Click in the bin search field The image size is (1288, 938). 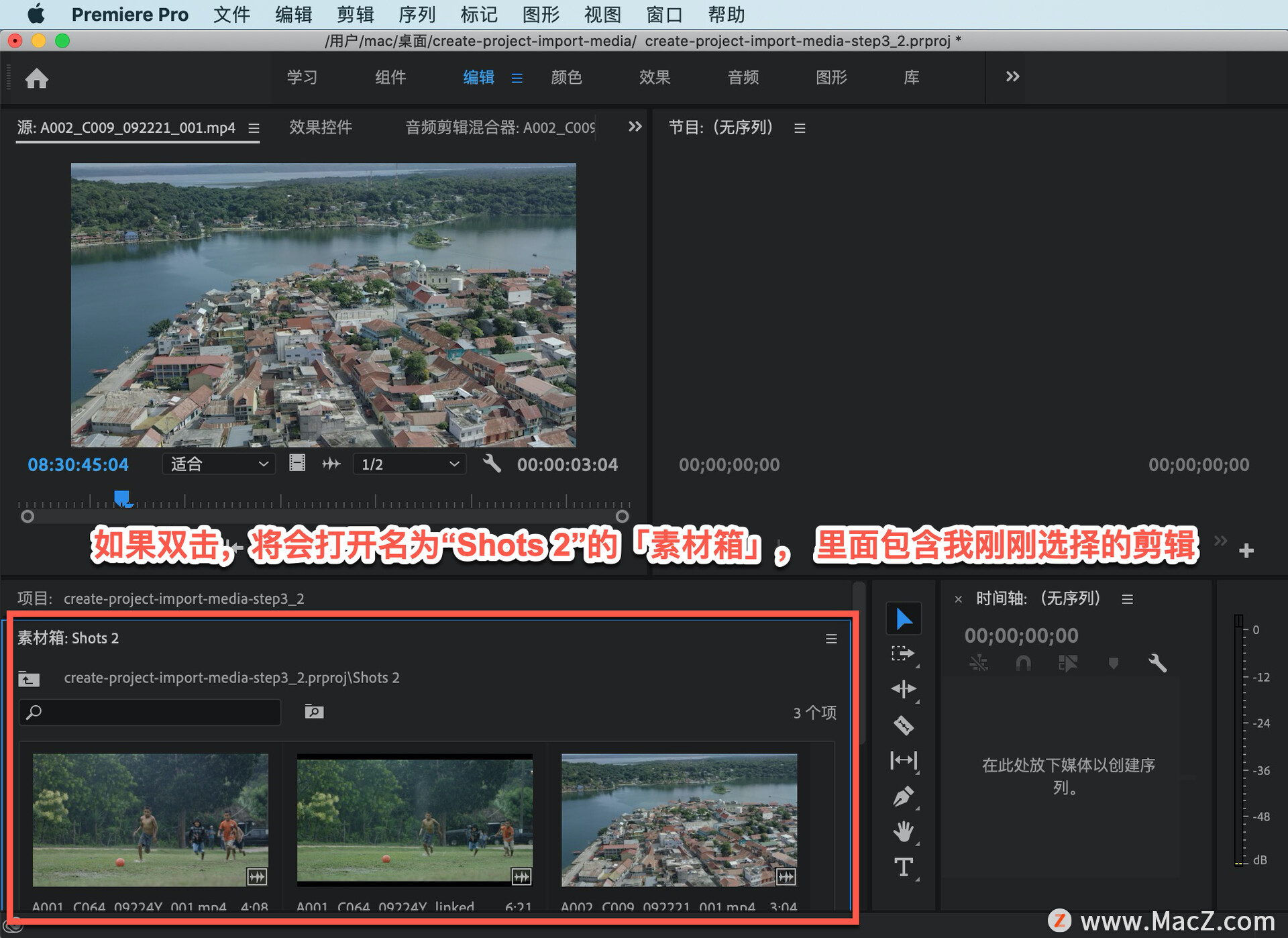pyautogui.click(x=150, y=712)
